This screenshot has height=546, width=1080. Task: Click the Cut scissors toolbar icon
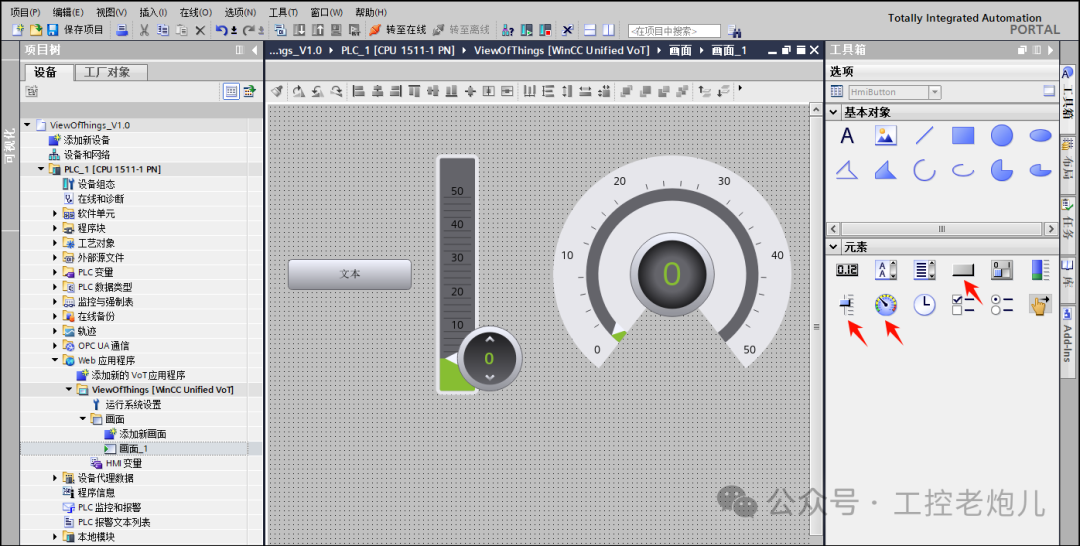pos(144,30)
